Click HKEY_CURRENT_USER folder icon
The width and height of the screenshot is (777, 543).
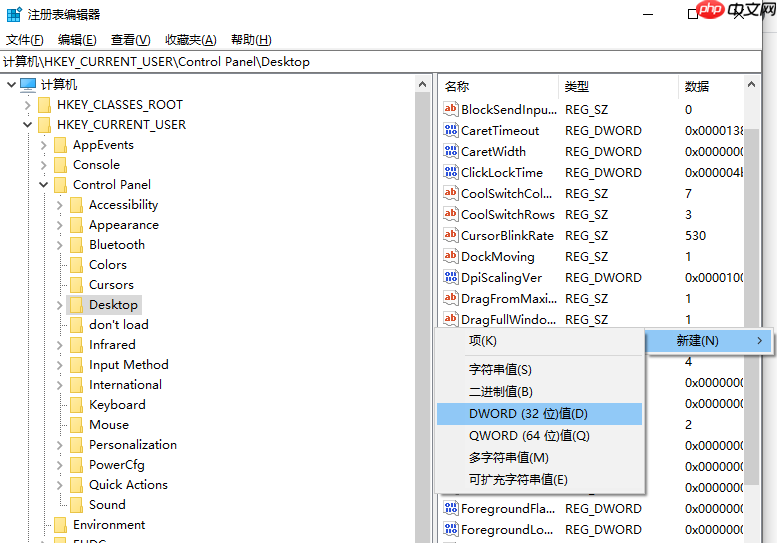pyautogui.click(x=45, y=125)
